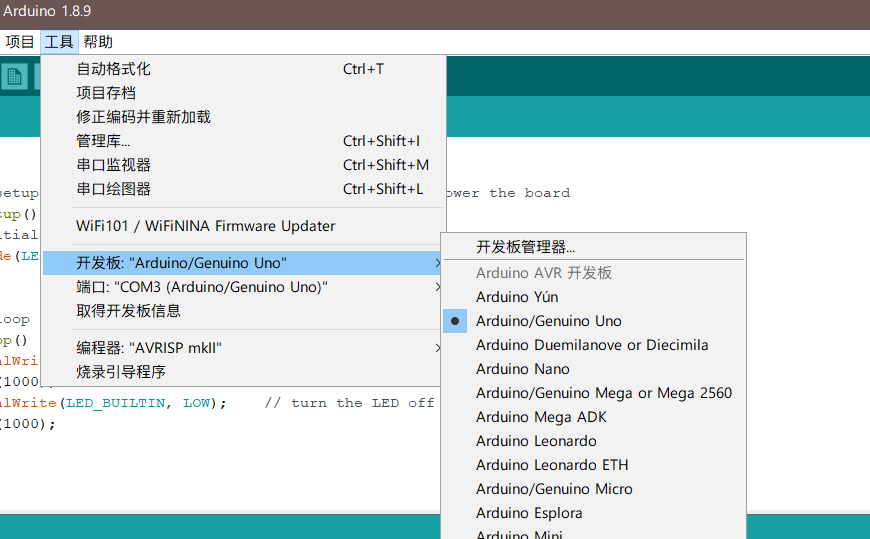Choose 烧录引导程序 burn bootloader
870x539 pixels.
coord(243,372)
